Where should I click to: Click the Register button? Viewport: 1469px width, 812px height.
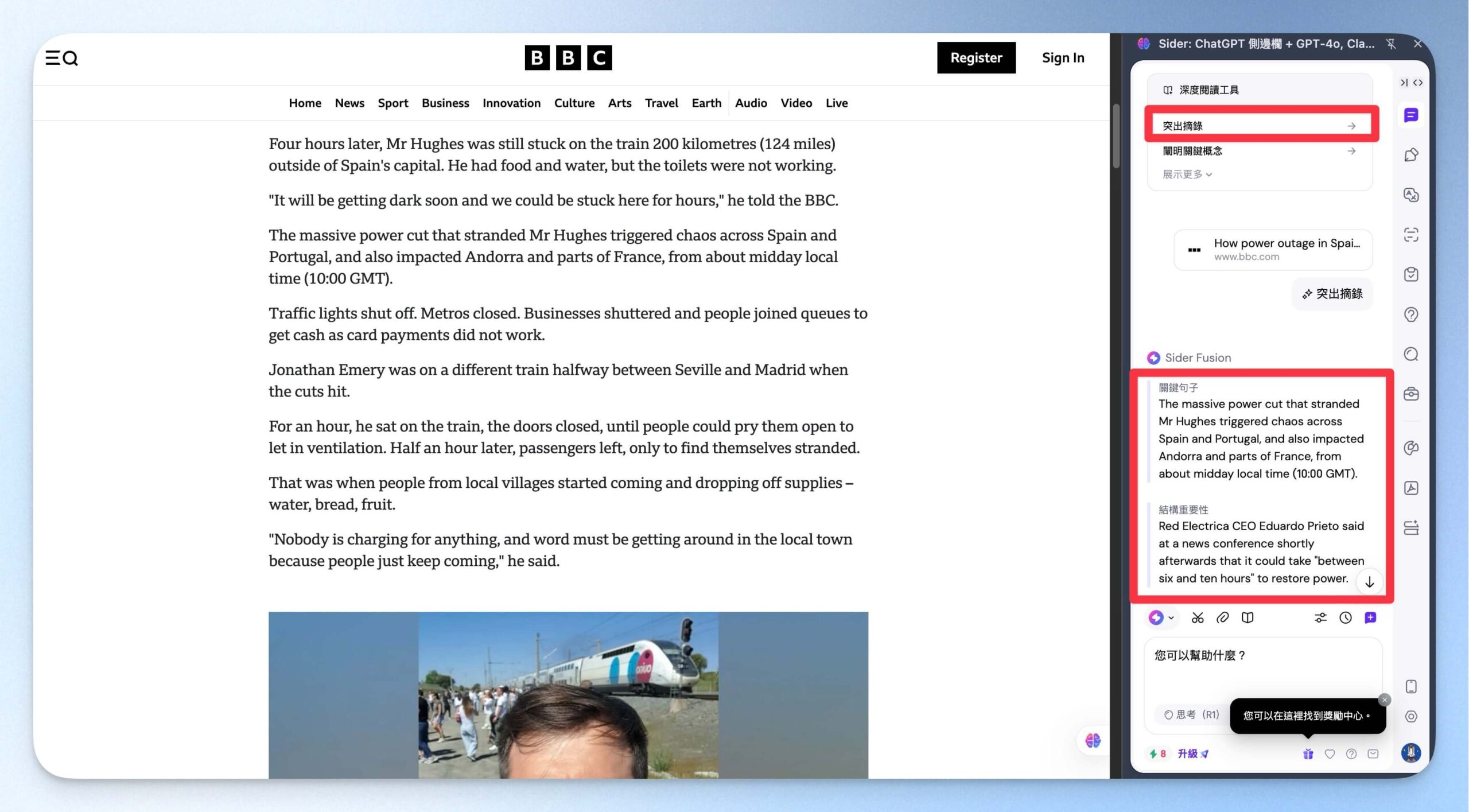pyautogui.click(x=976, y=58)
